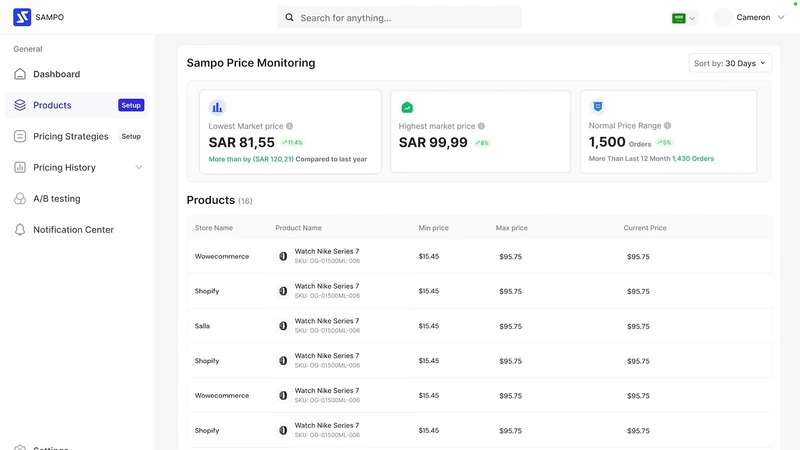Click the Lowest Market price bar chart icon
The image size is (800, 450).
pyautogui.click(x=217, y=107)
